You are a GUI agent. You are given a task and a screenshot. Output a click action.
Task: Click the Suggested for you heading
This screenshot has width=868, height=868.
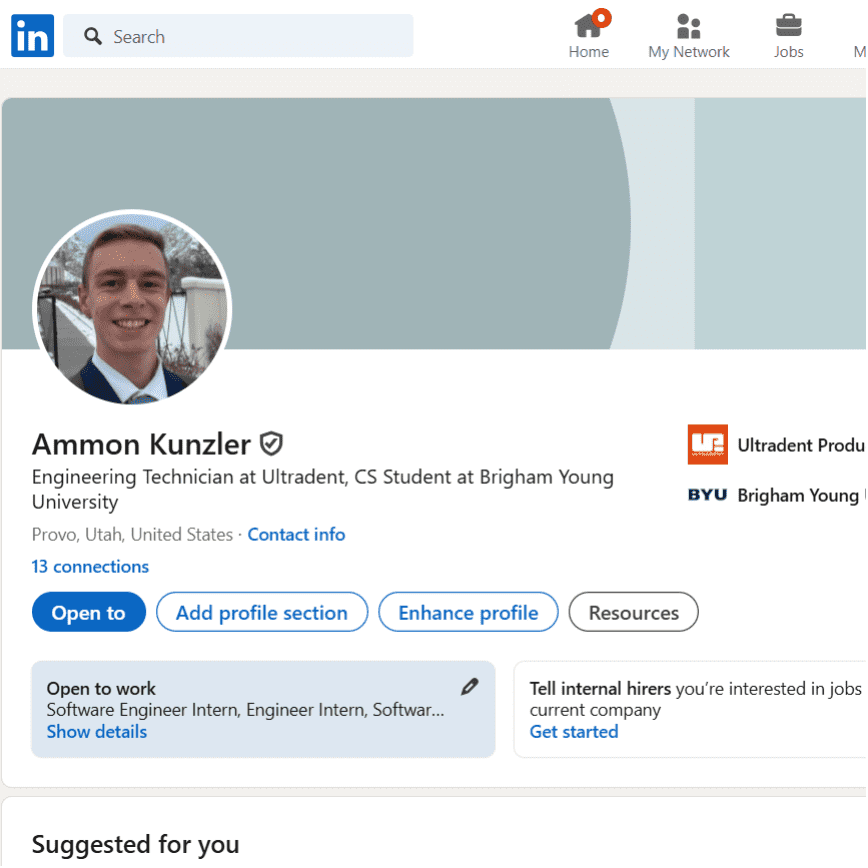(x=136, y=844)
